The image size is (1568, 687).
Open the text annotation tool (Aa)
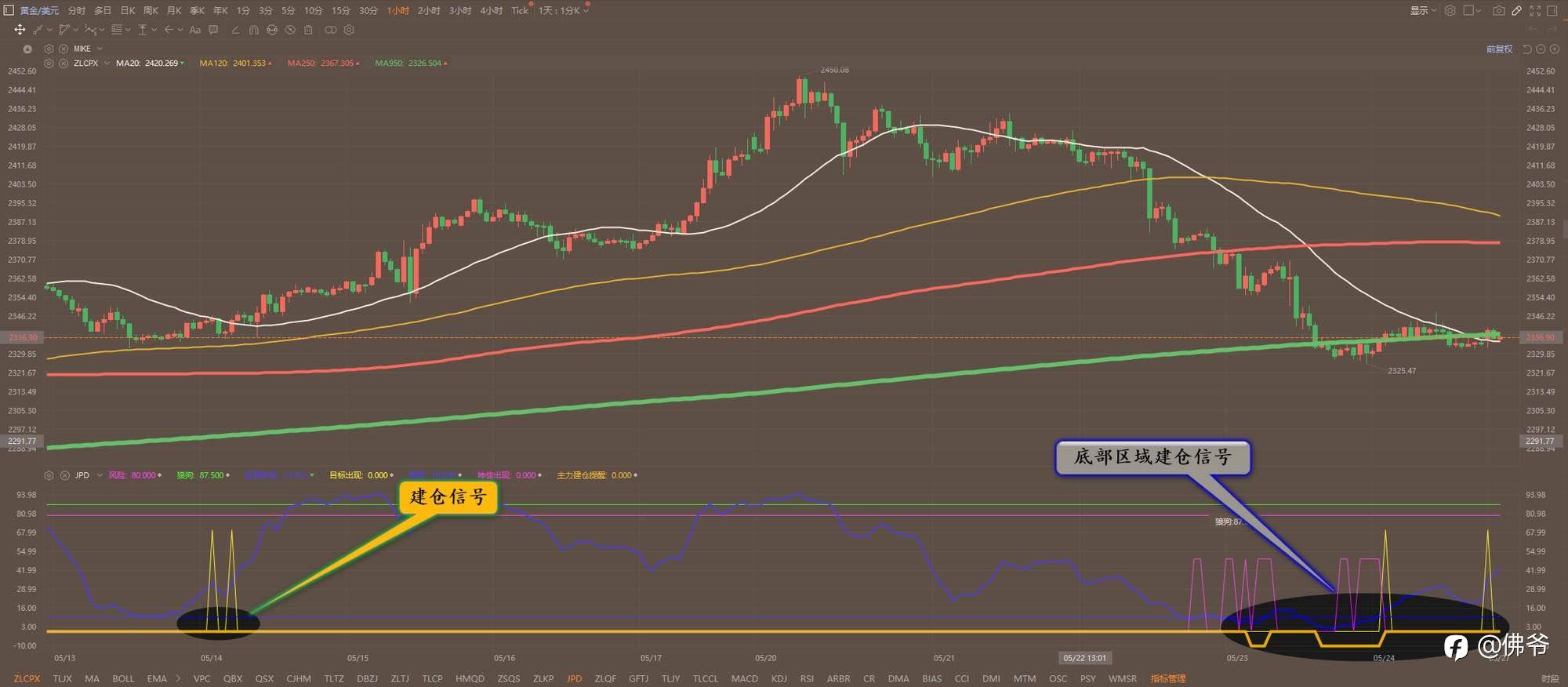195,30
